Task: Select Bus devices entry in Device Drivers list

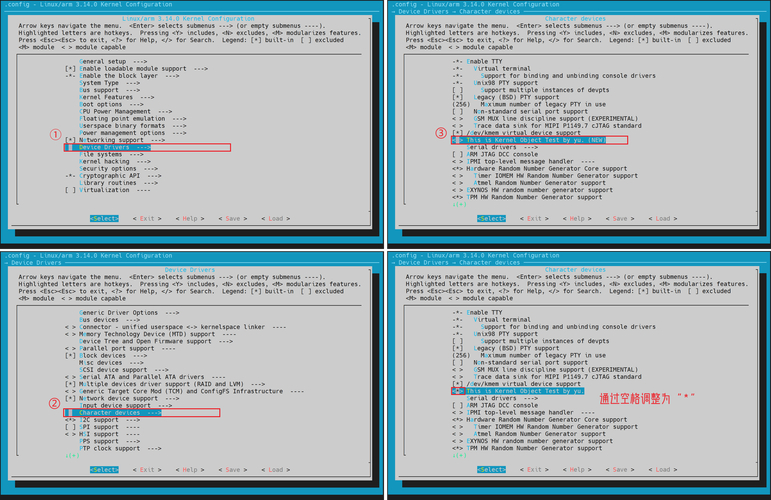Action: click(x=109, y=320)
